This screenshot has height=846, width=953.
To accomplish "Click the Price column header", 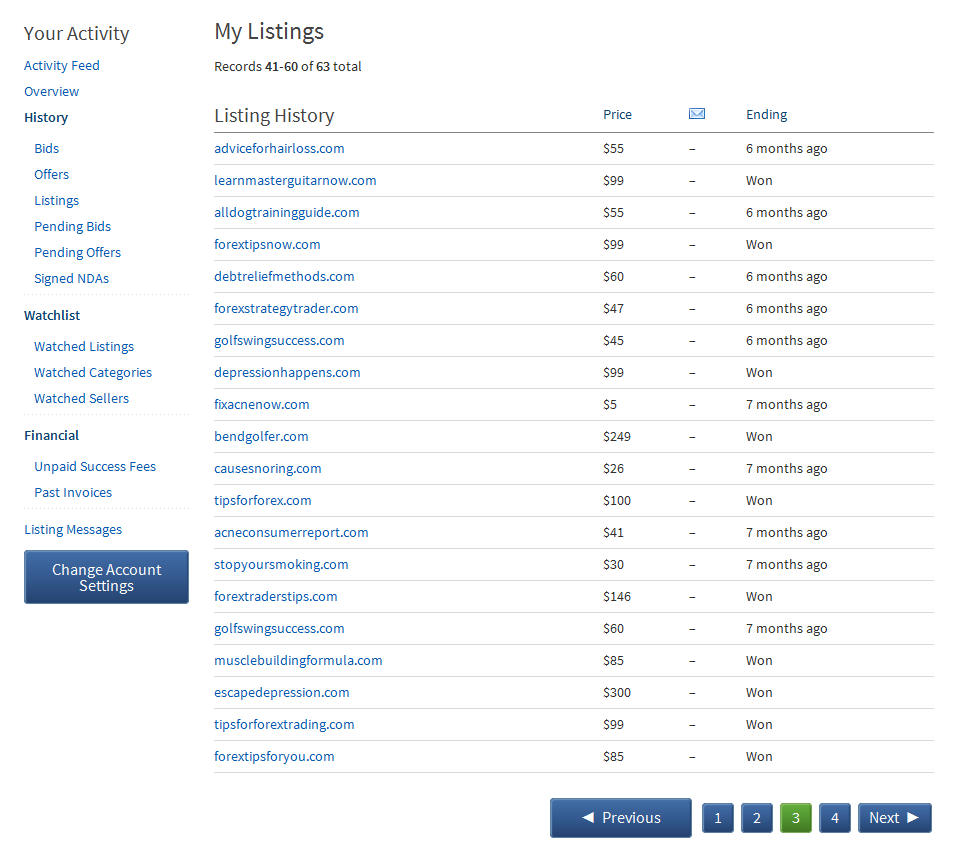I will 617,115.
